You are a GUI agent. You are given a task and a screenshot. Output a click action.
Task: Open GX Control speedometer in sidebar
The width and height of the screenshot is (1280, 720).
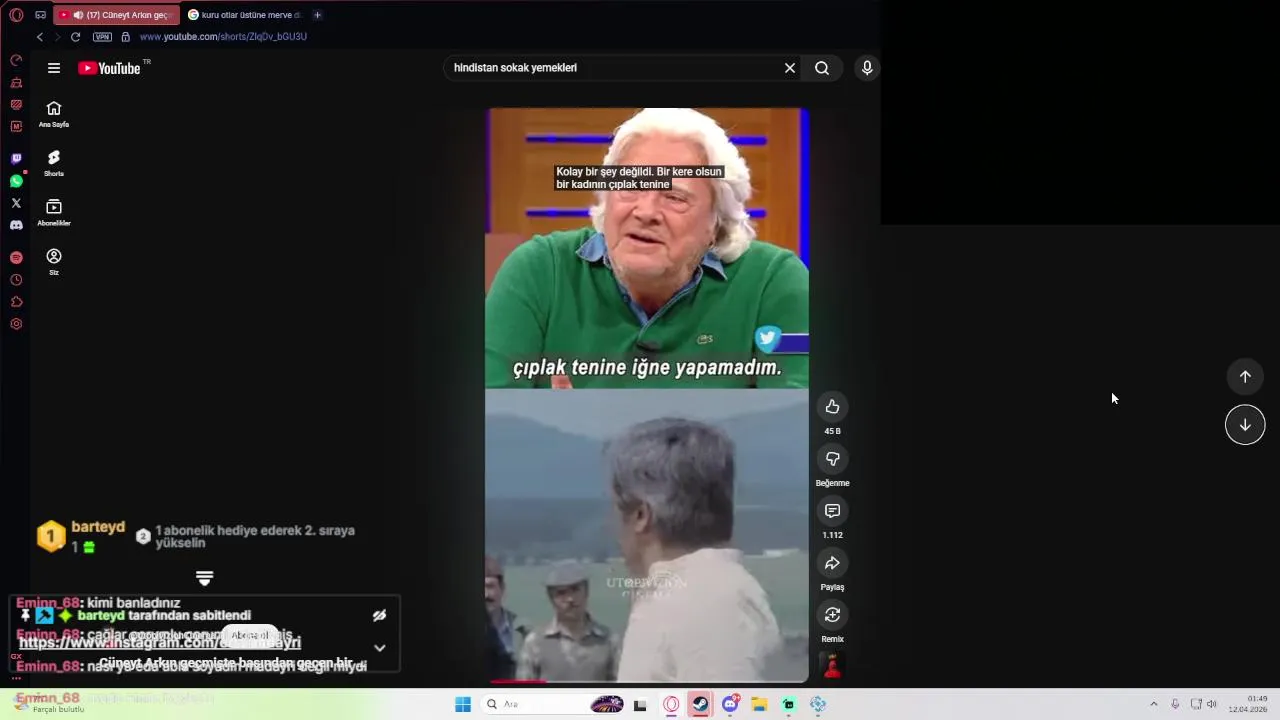click(16, 61)
